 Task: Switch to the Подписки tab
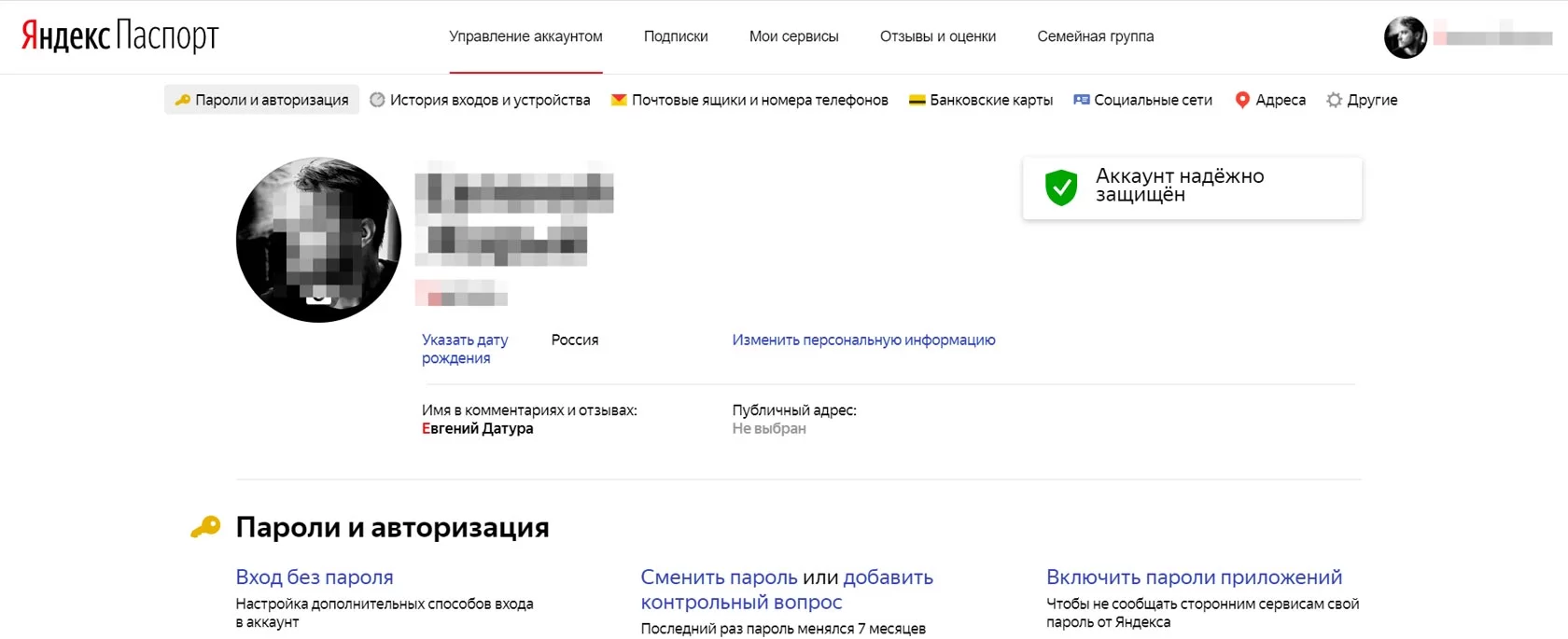[x=676, y=36]
